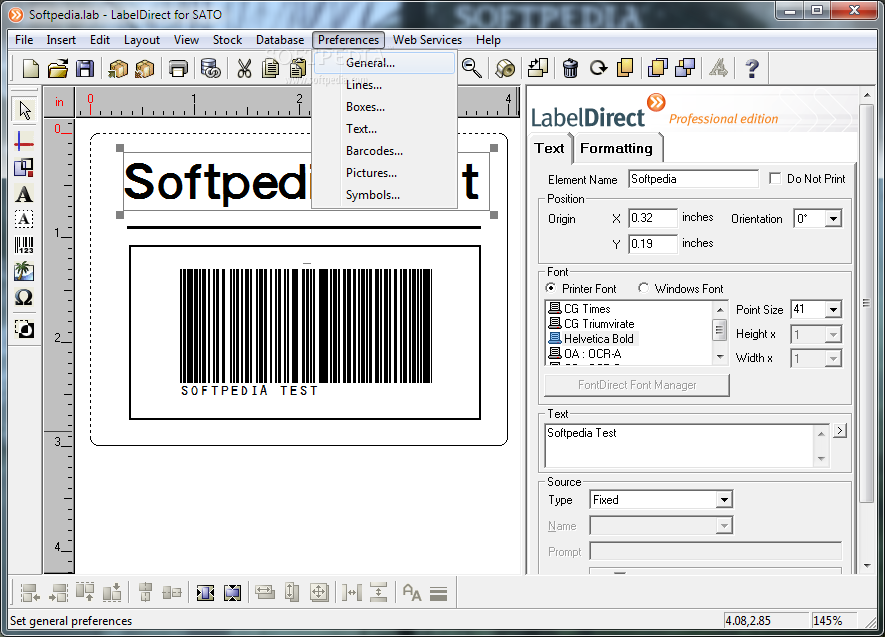
Task: Select the Line drawing tool
Action: click(x=24, y=141)
